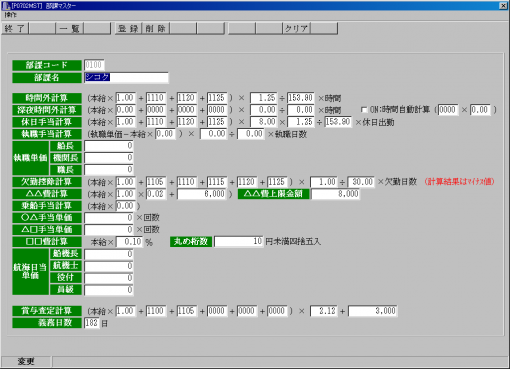Click the 丸め桁数 value field

point(239,241)
